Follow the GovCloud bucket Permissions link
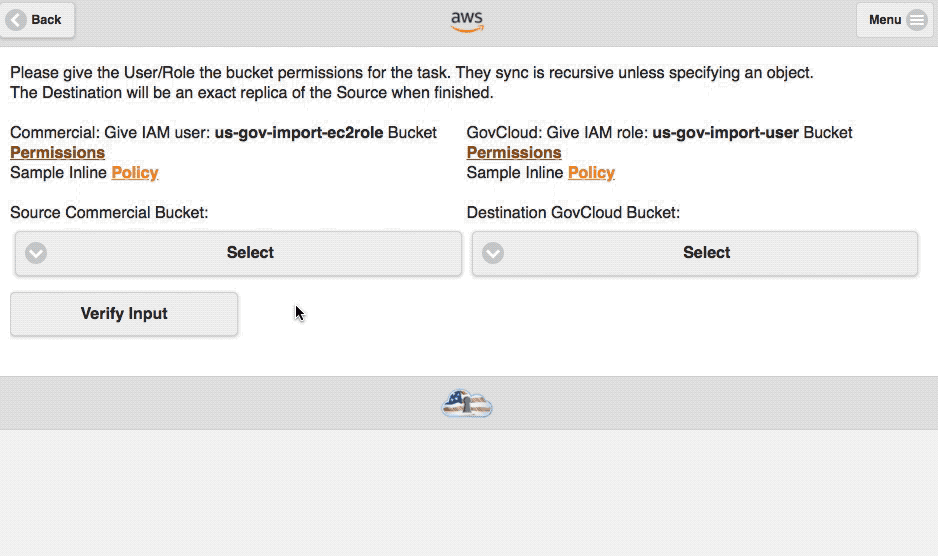The width and height of the screenshot is (938, 556). (514, 152)
